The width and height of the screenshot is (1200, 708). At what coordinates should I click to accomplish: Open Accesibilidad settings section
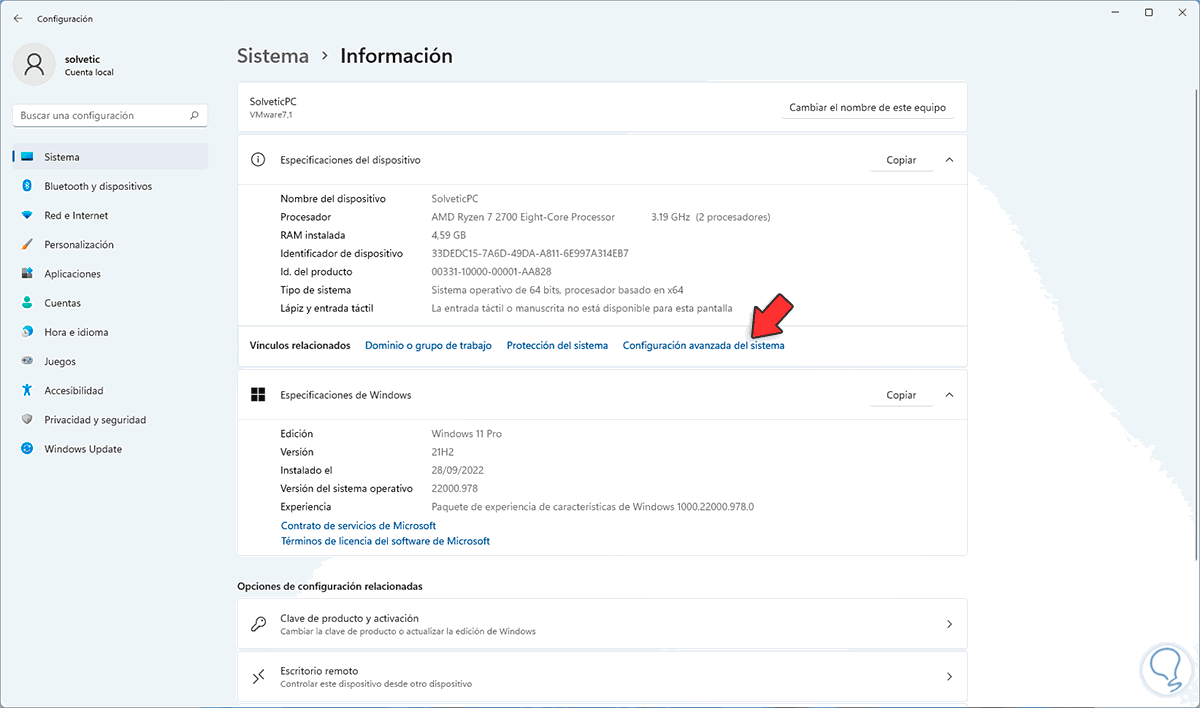pyautogui.click(x=73, y=390)
